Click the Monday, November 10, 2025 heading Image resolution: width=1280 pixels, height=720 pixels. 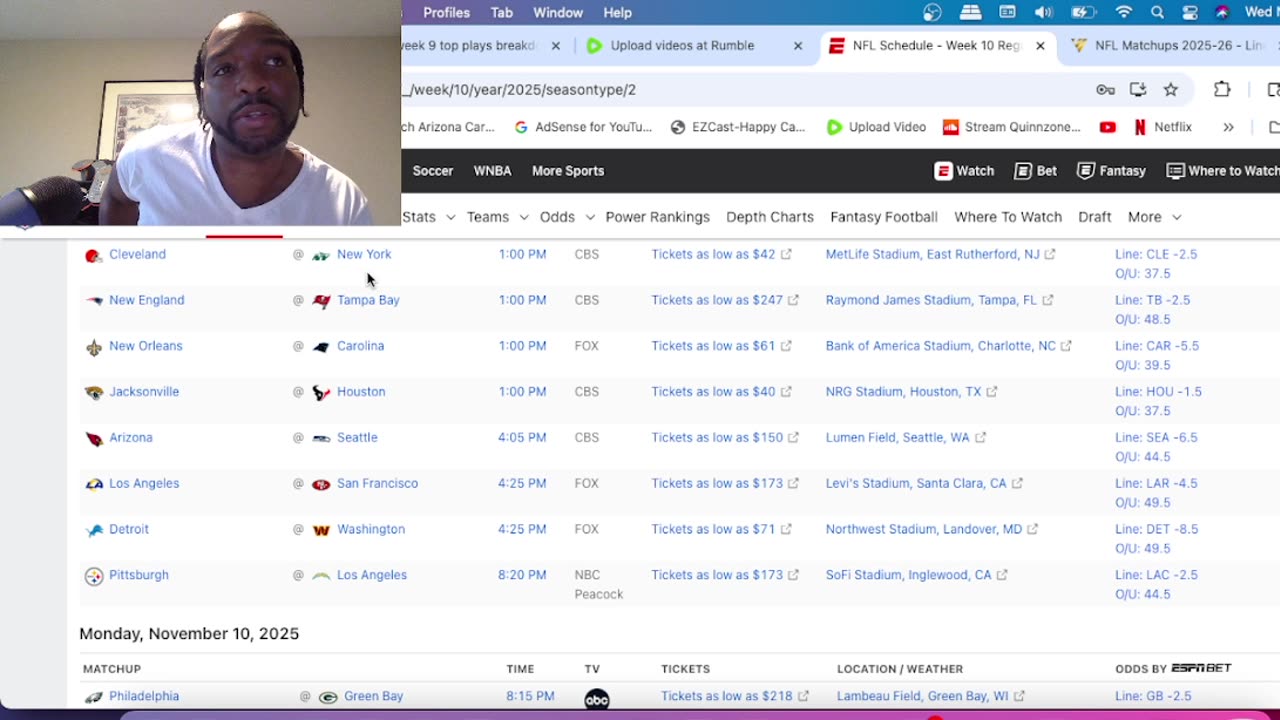(189, 634)
